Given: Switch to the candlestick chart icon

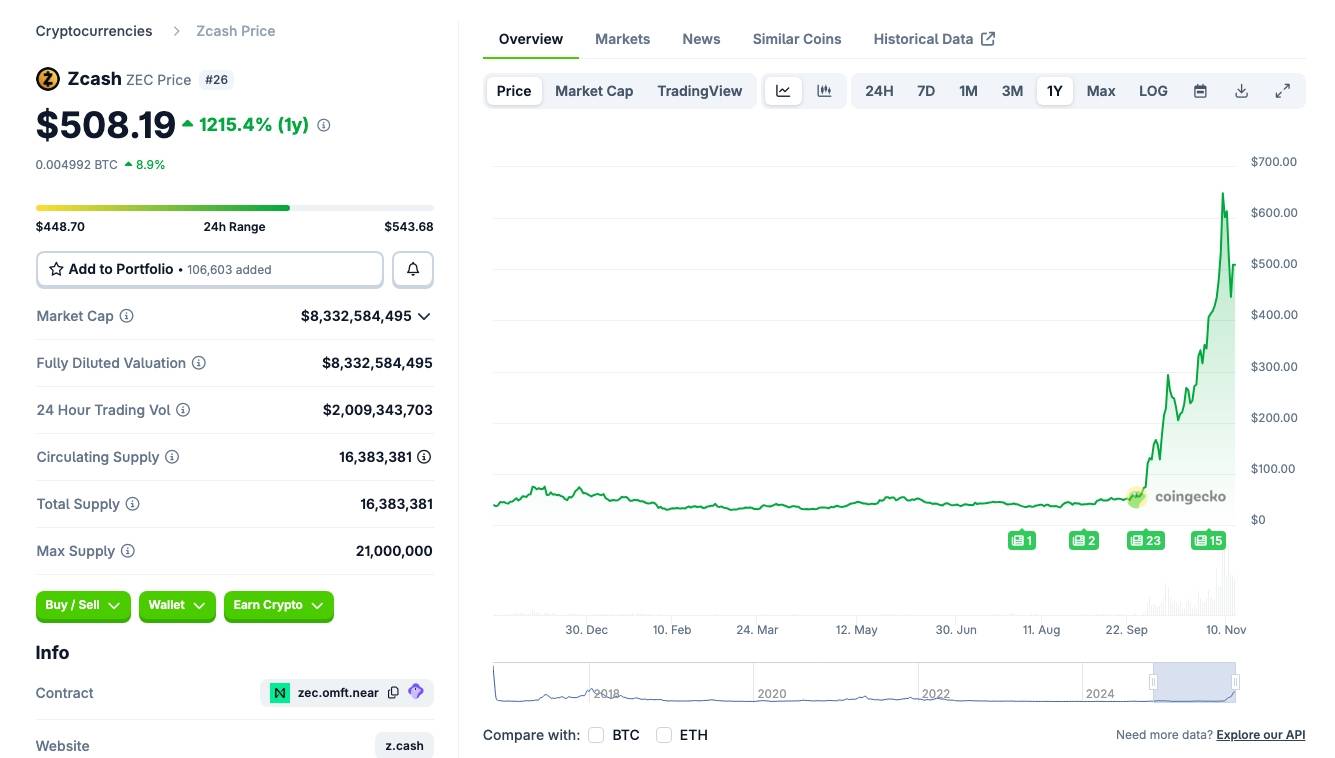Looking at the screenshot, I should [824, 91].
